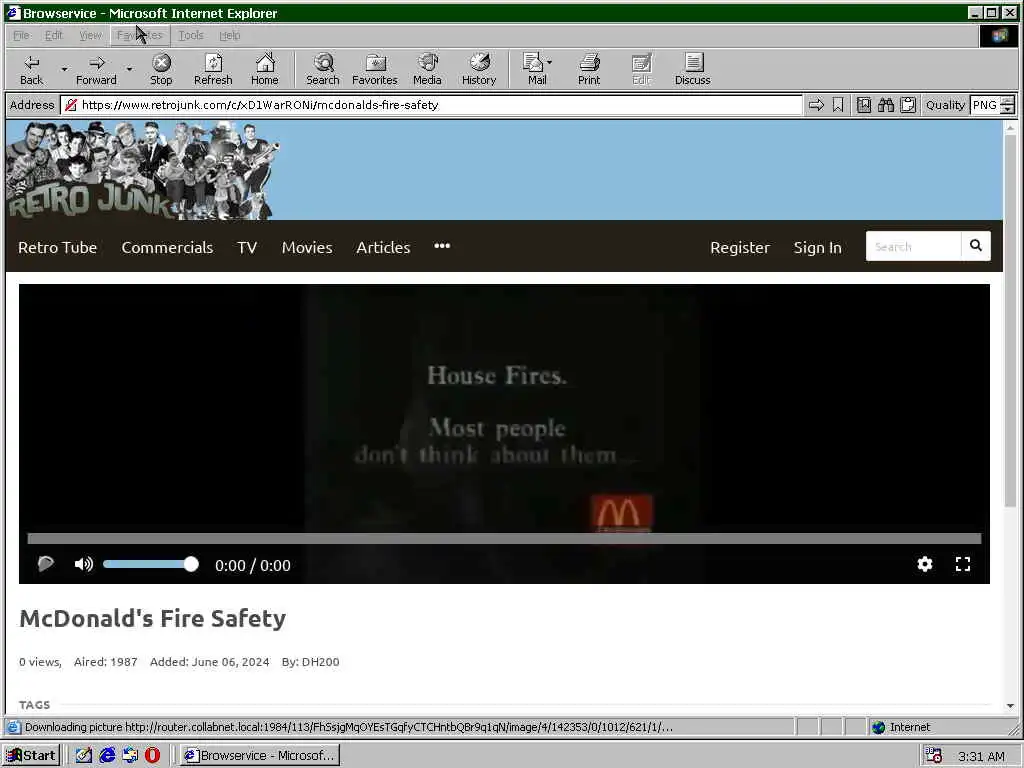This screenshot has height=768, width=1024.
Task: Open the View menu
Action: [90, 35]
